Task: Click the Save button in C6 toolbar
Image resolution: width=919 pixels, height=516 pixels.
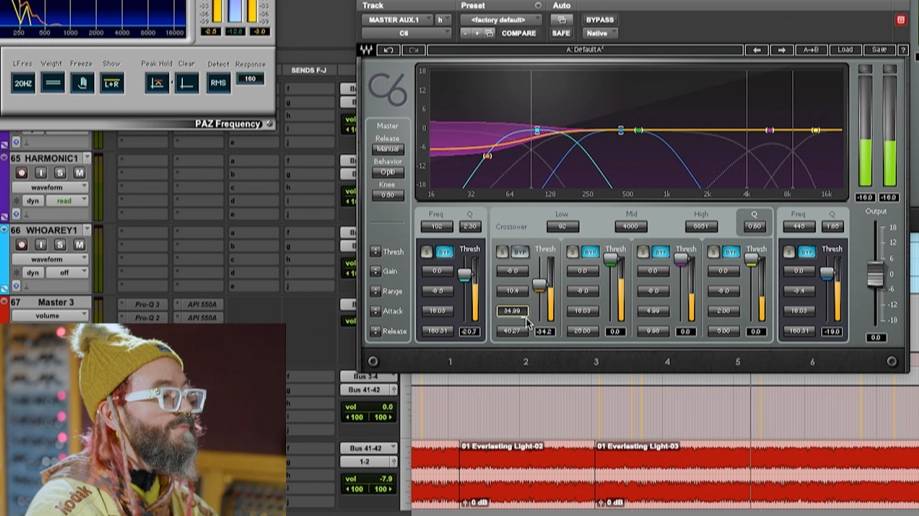Action: (879, 50)
